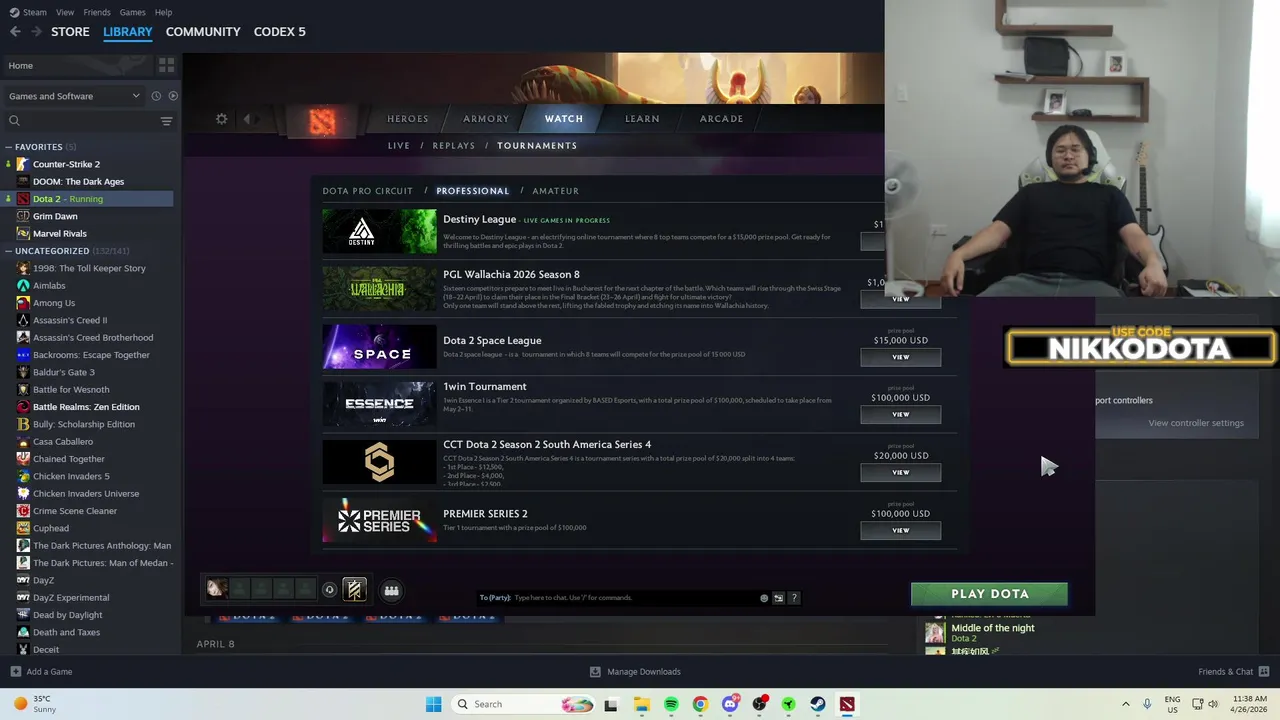
Task: Open the ARMORY tab
Action: (486, 119)
